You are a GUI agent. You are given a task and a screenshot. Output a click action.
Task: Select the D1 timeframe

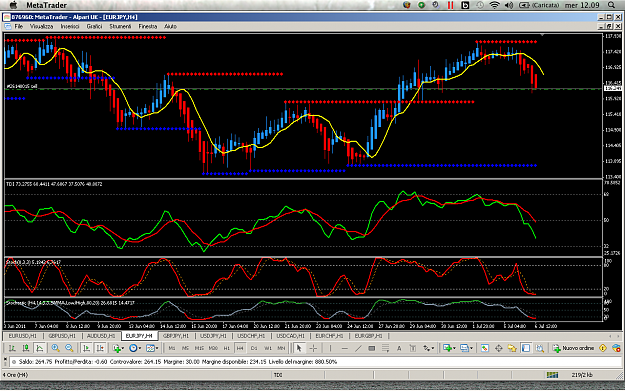click(254, 348)
